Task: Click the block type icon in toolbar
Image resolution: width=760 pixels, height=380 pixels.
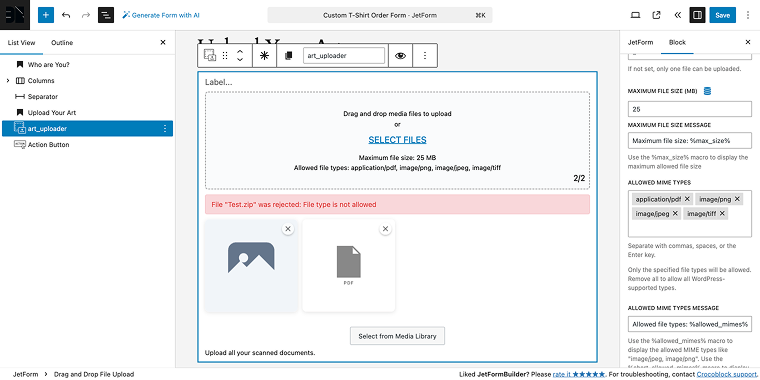Action: pyautogui.click(x=210, y=56)
